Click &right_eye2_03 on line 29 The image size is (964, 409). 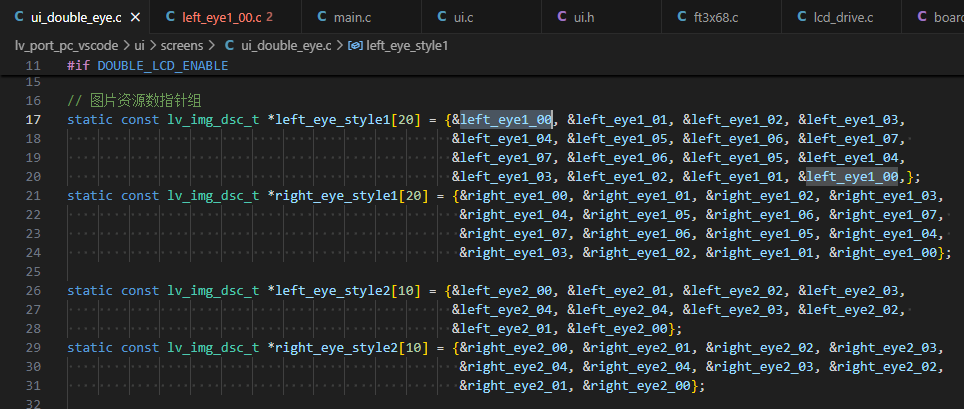(x=883, y=347)
